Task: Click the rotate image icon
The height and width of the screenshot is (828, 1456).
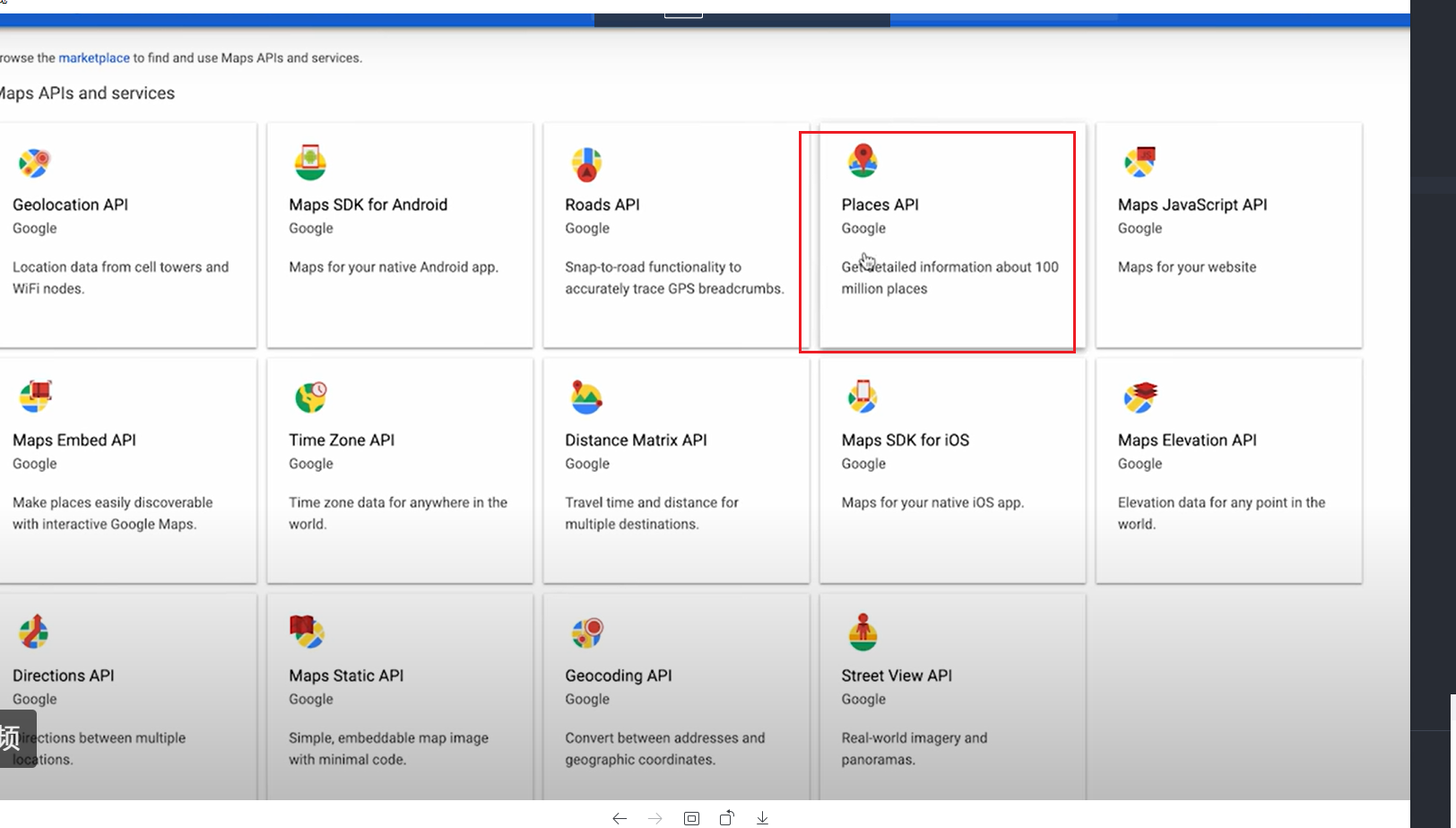Action: tap(727, 817)
